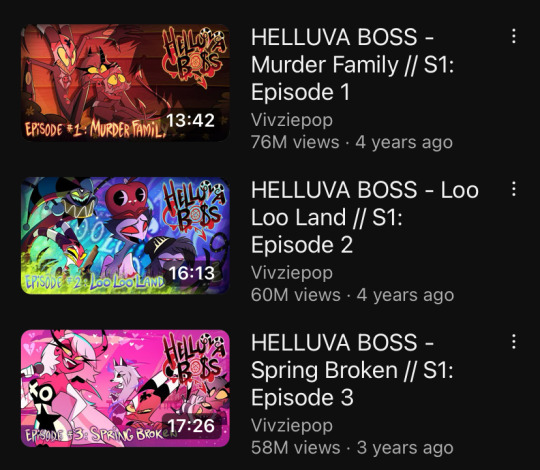Open title 'Spring Broken // S1: Episode 3'
The height and width of the screenshot is (470, 540).
click(x=352, y=370)
